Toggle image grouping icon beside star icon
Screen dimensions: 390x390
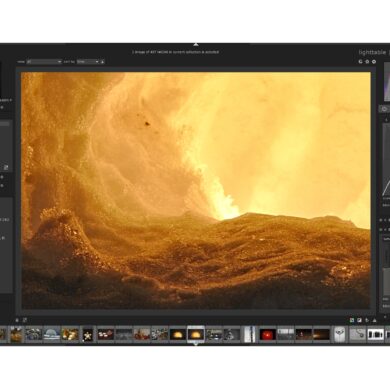(360, 62)
